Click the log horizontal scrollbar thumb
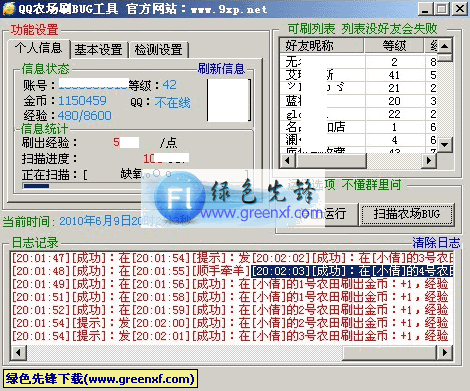 point(389,352)
